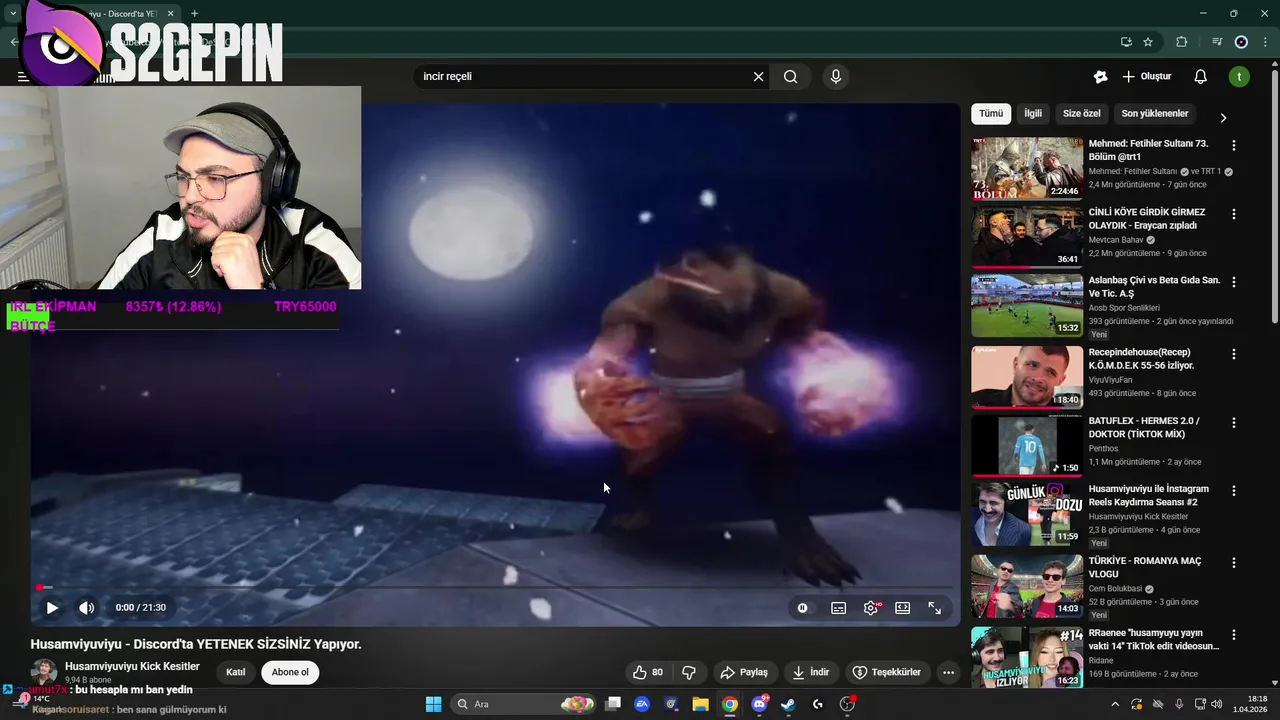1280x720 pixels.
Task: Open a new Chrome tab
Action: pos(194,14)
